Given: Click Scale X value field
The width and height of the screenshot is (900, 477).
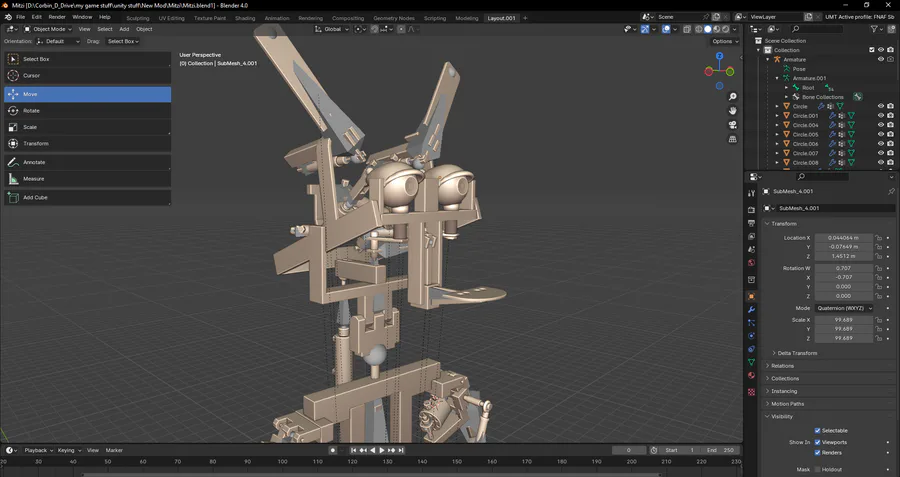Looking at the screenshot, I should coord(844,320).
